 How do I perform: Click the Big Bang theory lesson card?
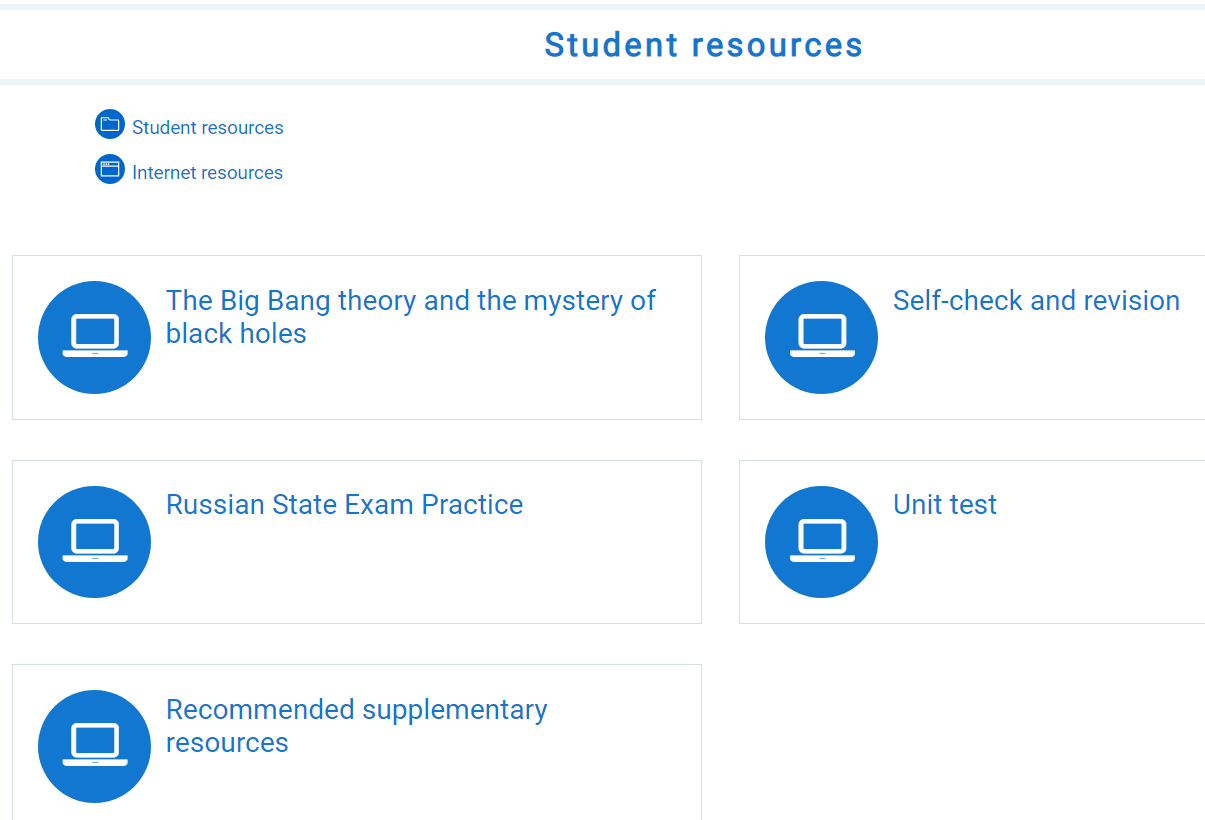click(356, 337)
